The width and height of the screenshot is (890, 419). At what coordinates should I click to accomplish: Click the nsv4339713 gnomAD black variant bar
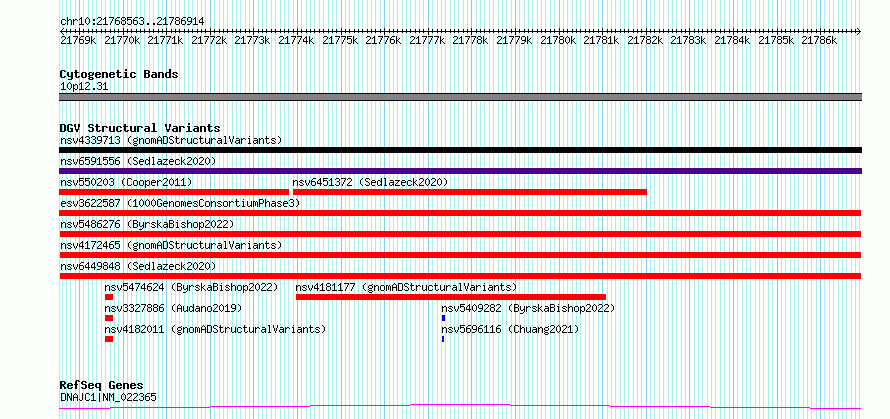pos(460,150)
